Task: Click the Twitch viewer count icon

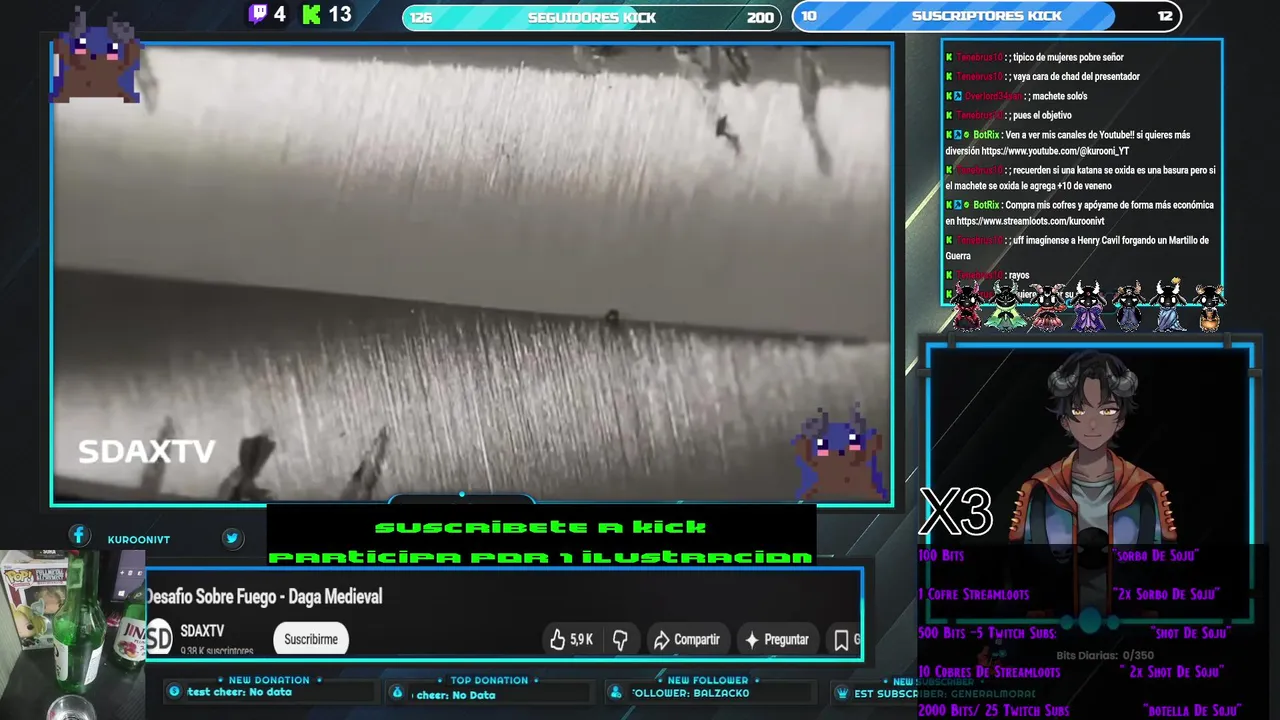Action: [x=258, y=14]
